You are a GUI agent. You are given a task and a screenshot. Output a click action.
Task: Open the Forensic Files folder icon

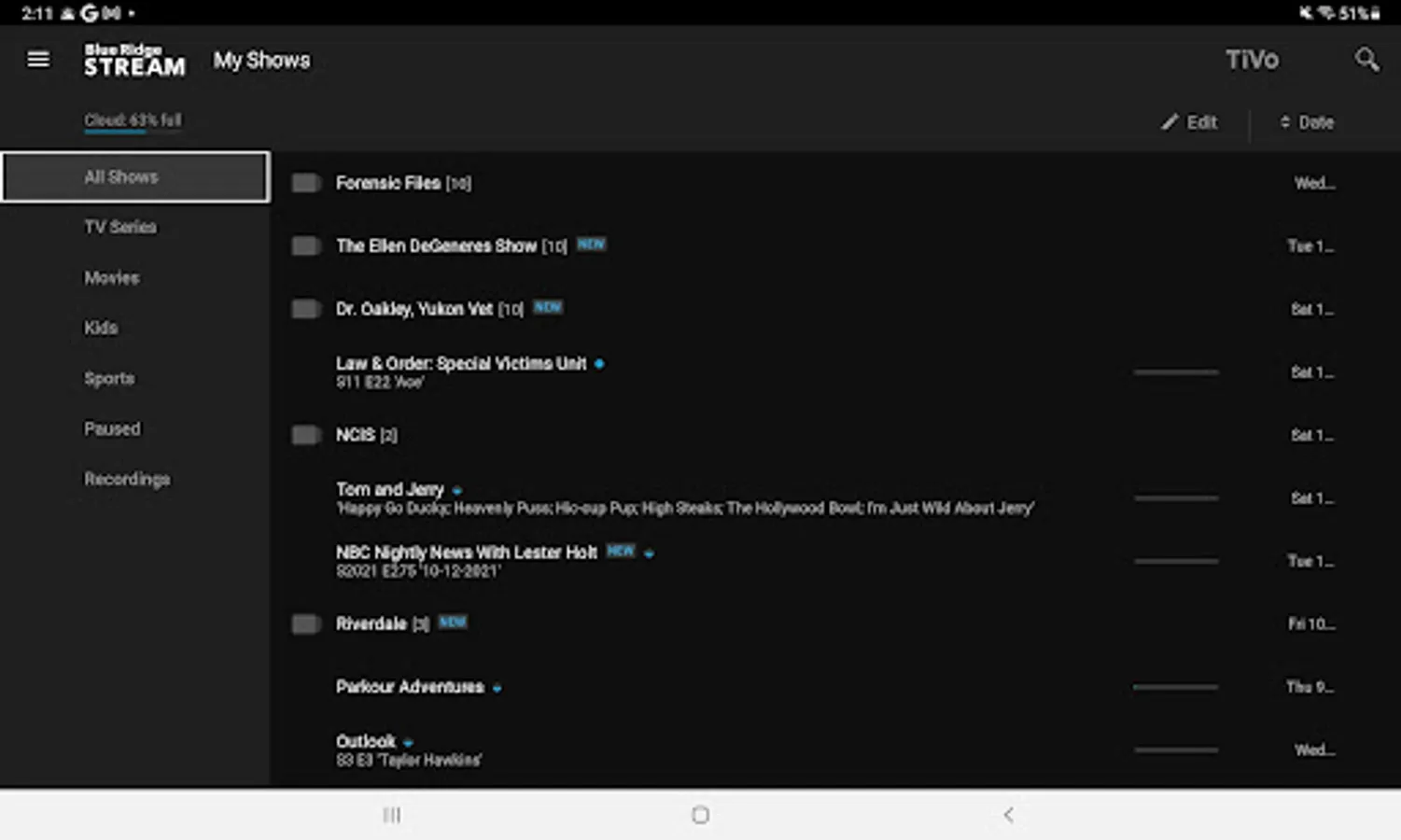(x=306, y=183)
